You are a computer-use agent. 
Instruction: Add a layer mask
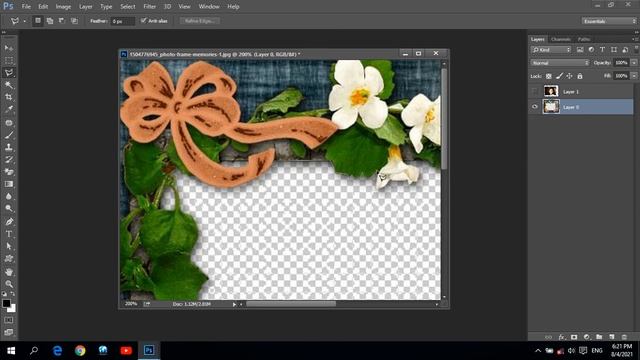pos(574,337)
